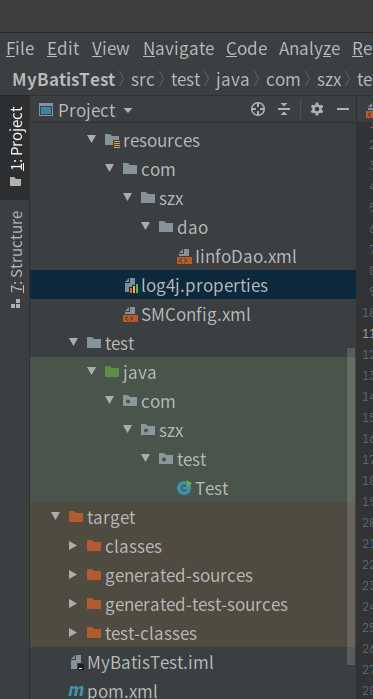Collapse the target folder arrow
The height and width of the screenshot is (699, 373).
coord(55,517)
